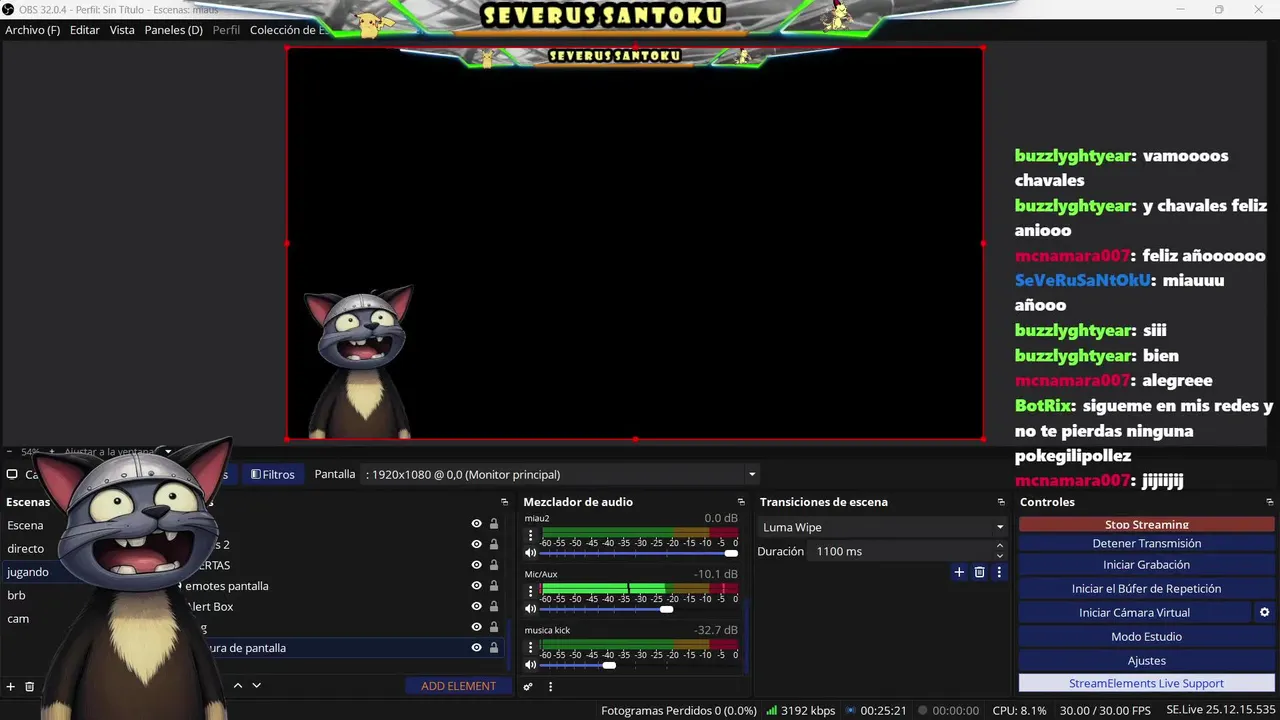Move the selected source down
Screen dimensions: 1280x720
click(256, 685)
